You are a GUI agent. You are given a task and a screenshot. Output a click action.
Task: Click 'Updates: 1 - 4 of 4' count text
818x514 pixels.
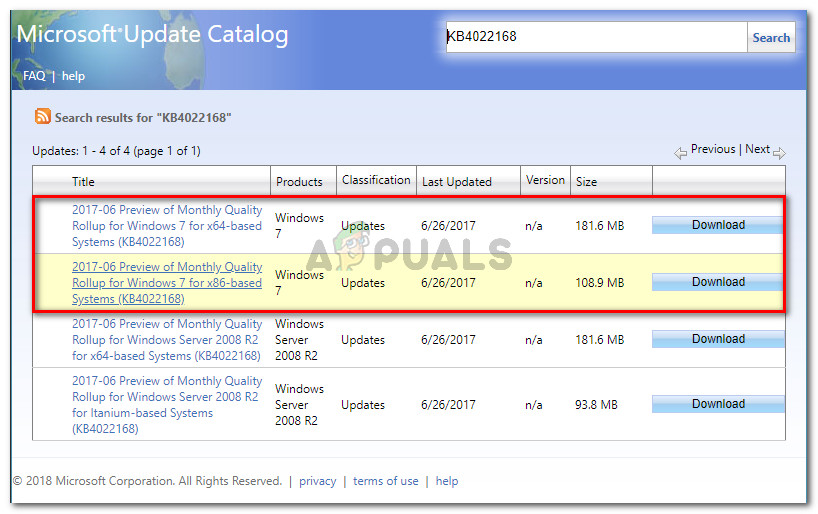pos(116,151)
